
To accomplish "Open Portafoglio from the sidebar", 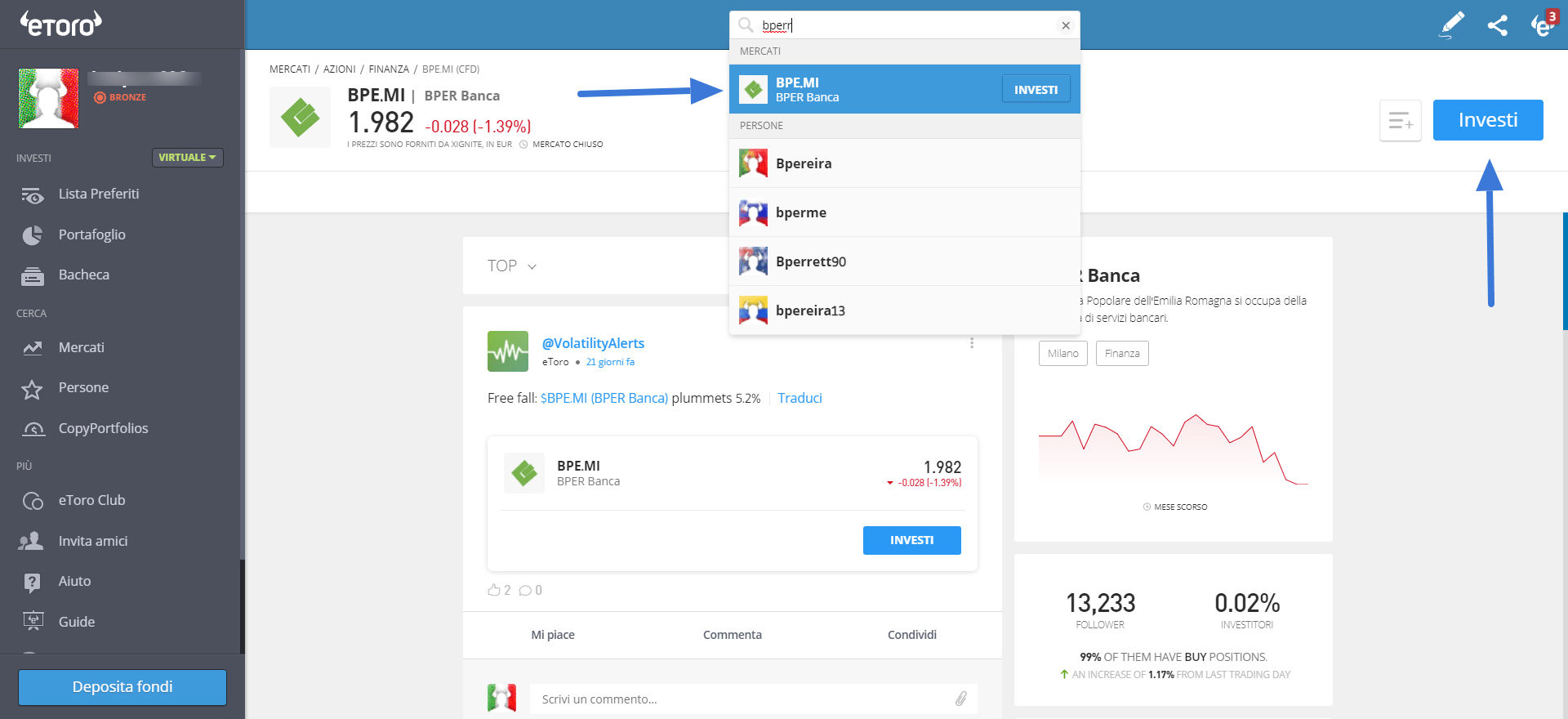I will tap(91, 234).
